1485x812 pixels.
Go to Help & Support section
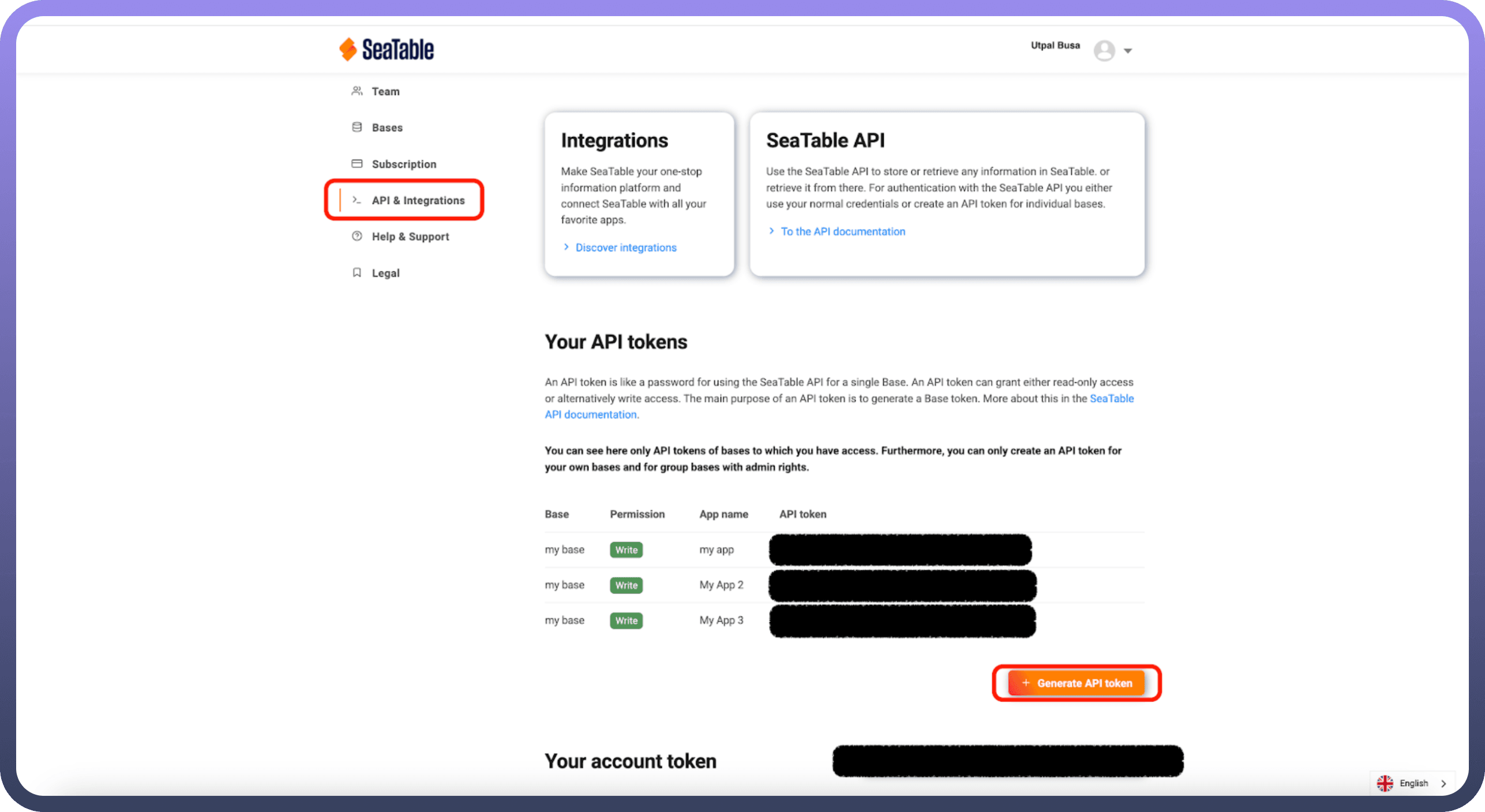pos(410,237)
